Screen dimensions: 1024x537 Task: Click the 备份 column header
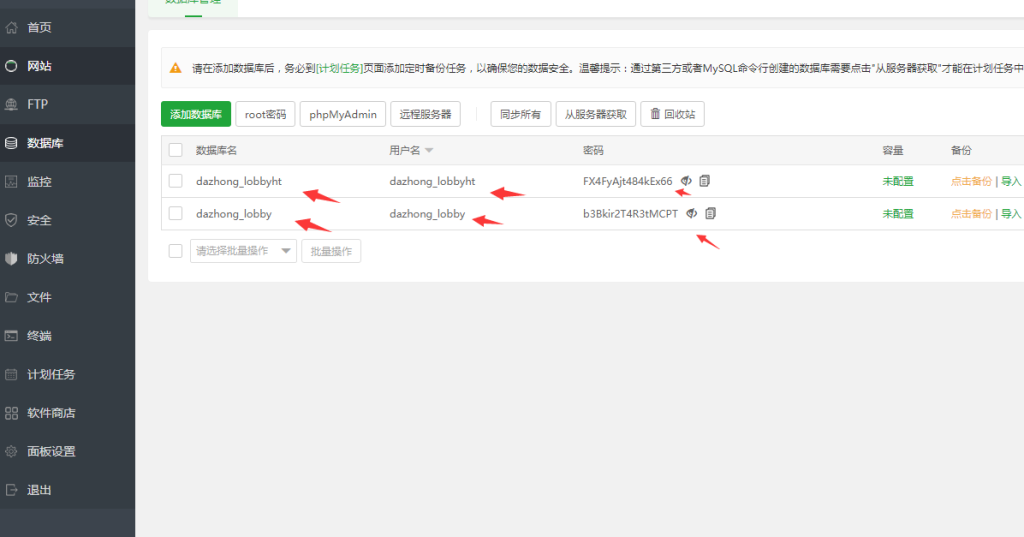click(961, 150)
